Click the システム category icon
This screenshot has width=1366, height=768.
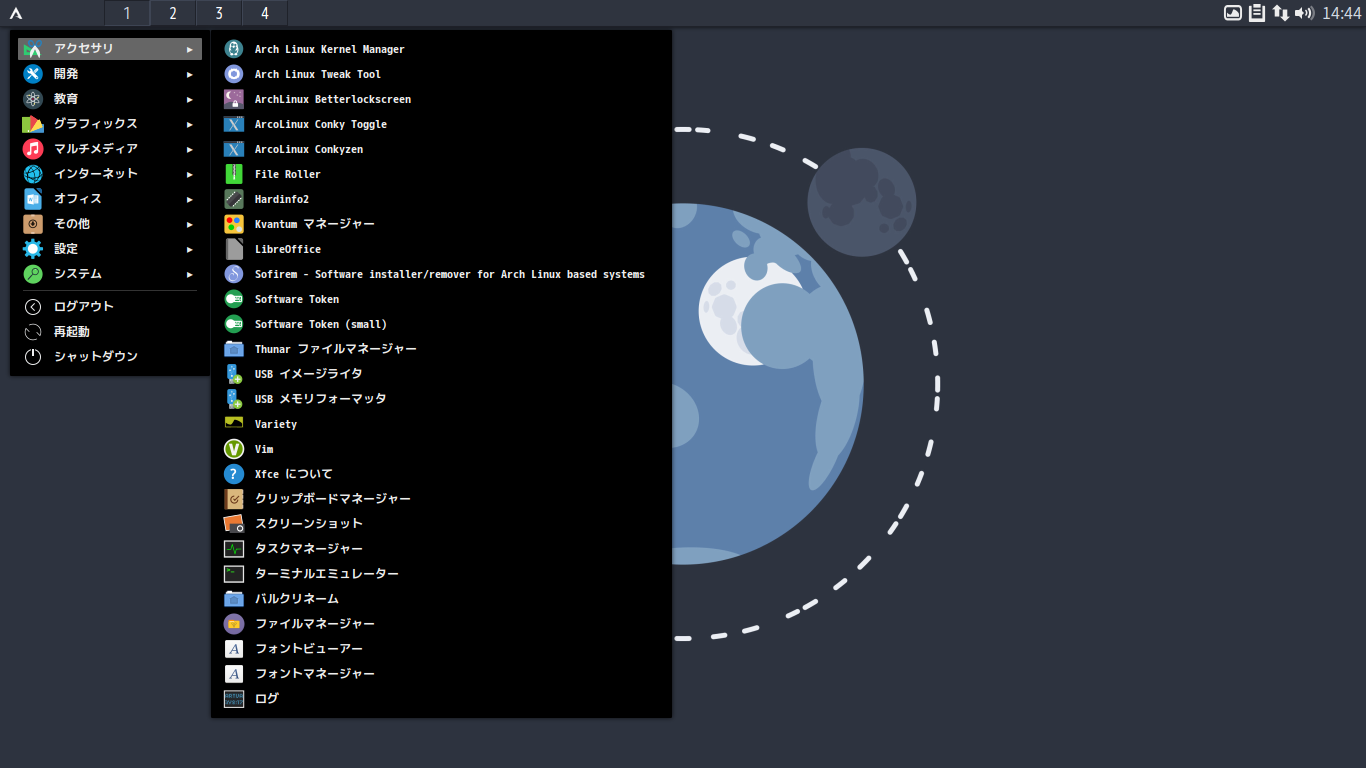click(x=33, y=274)
